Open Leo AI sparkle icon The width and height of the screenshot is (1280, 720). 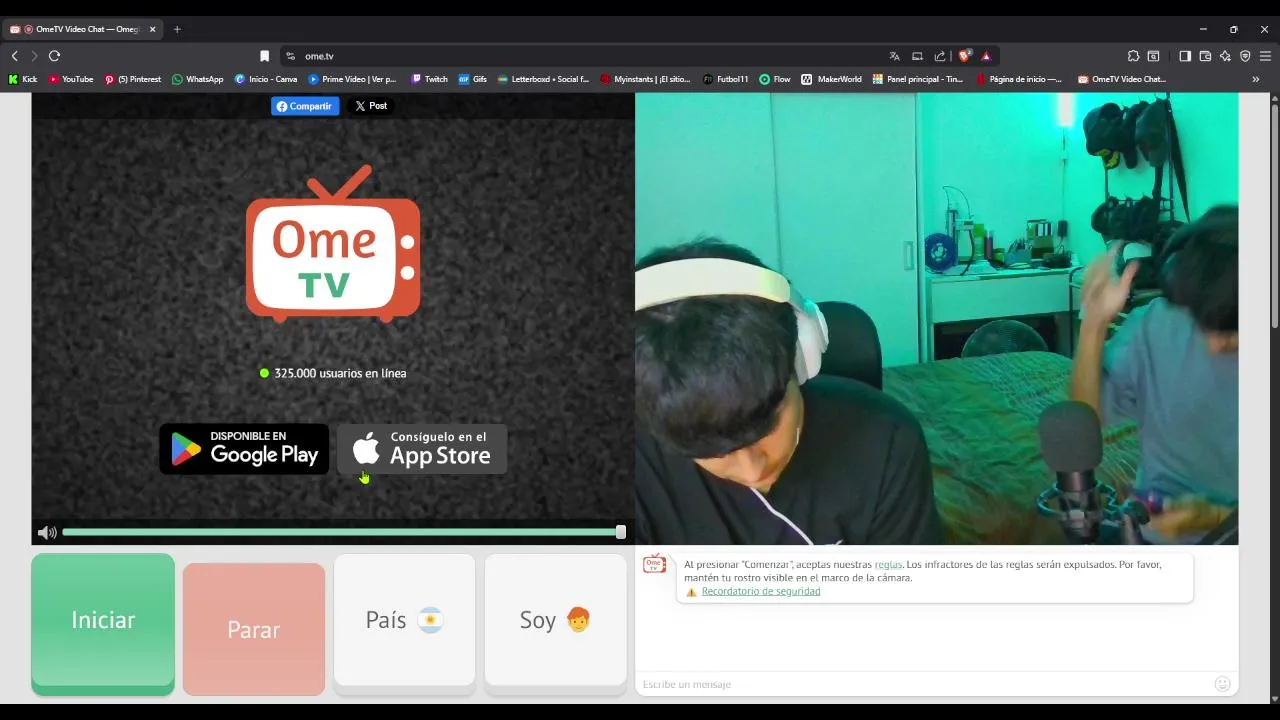click(x=1225, y=56)
